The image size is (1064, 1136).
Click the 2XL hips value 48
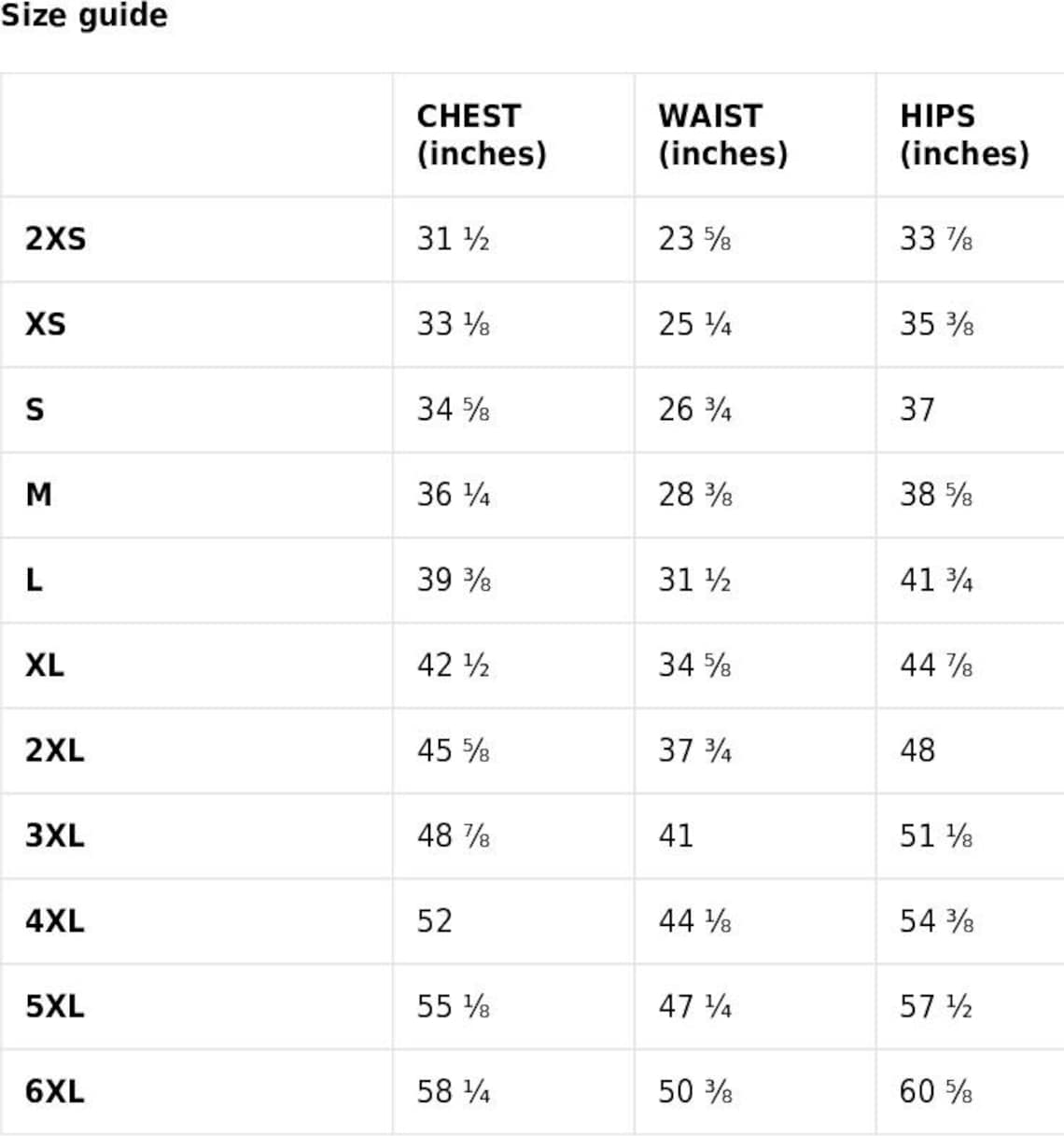tap(917, 750)
